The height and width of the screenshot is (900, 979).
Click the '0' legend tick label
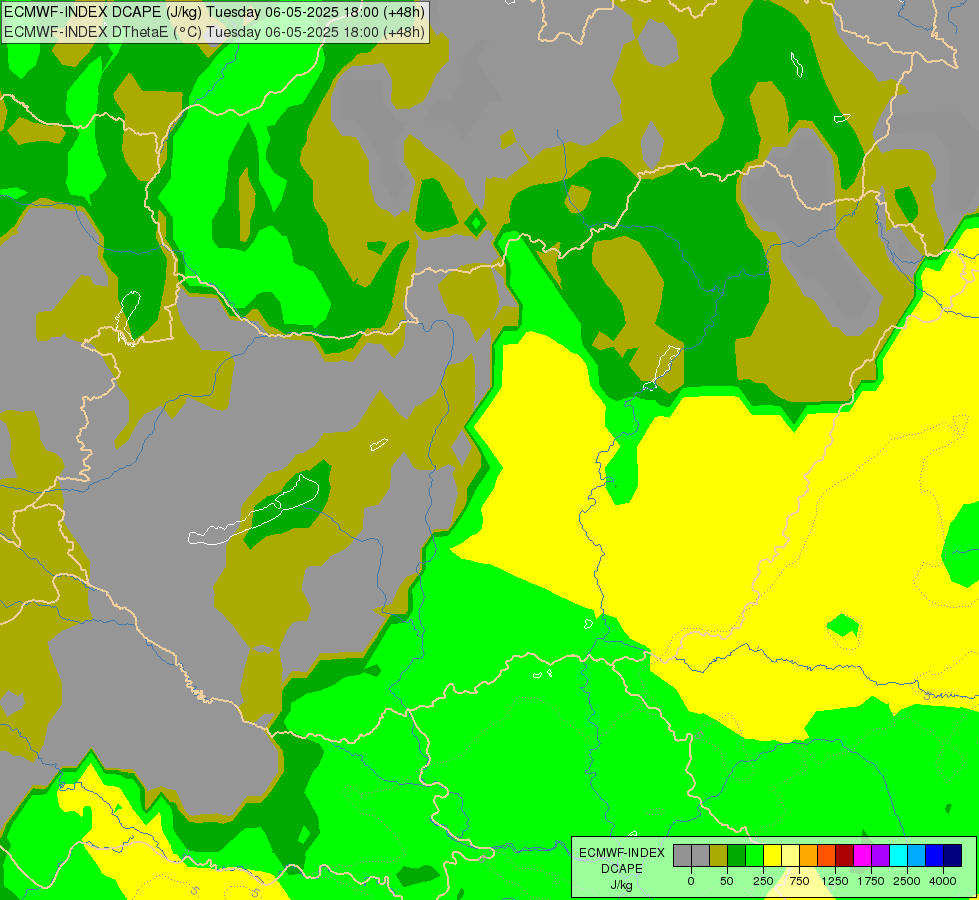click(691, 881)
